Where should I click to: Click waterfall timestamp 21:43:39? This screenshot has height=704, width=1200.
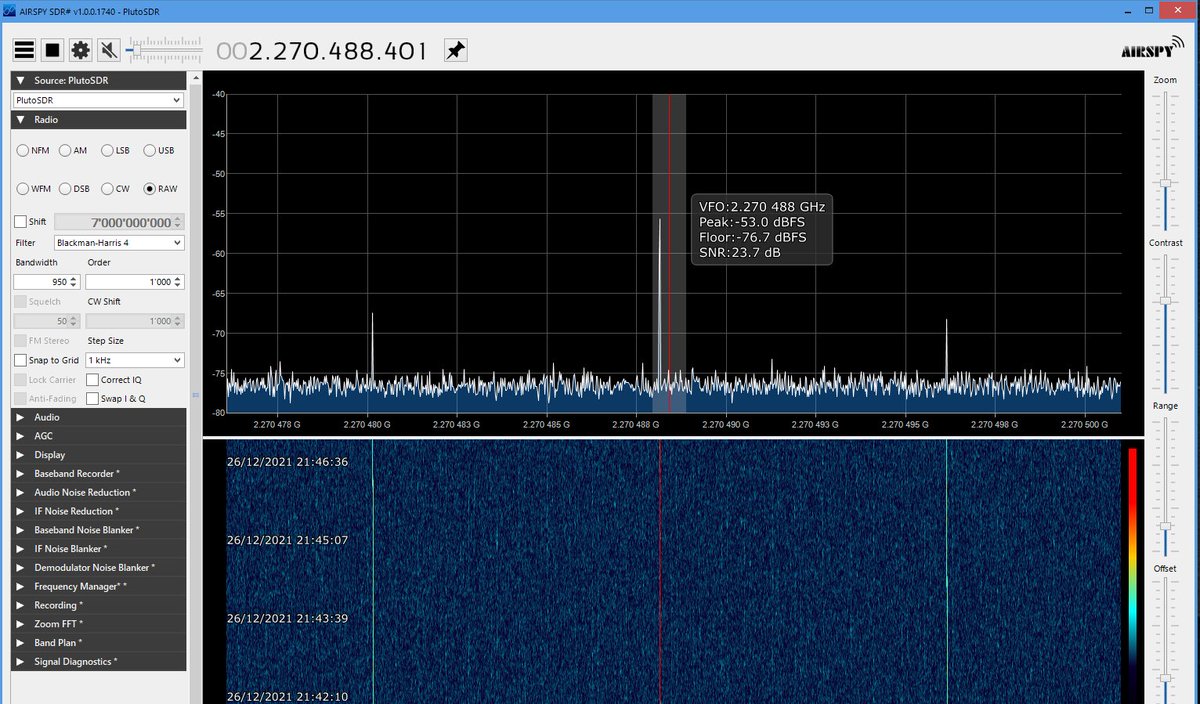287,618
